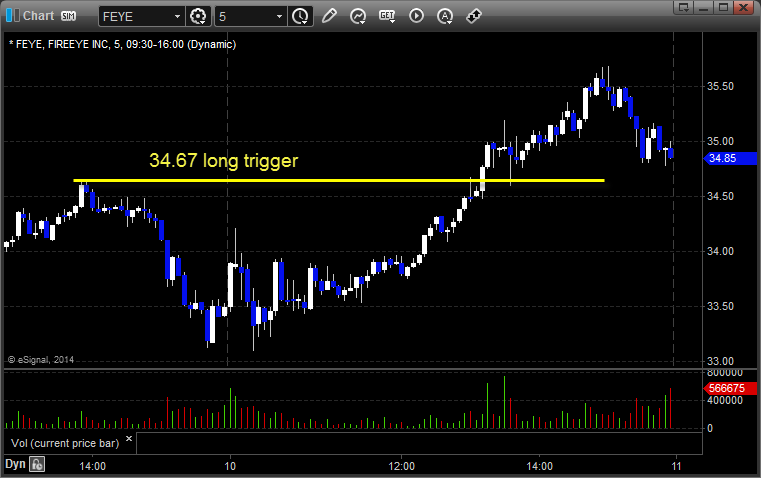761x478 pixels.
Task: Expand the interval dropdown arrow
Action: pos(279,16)
